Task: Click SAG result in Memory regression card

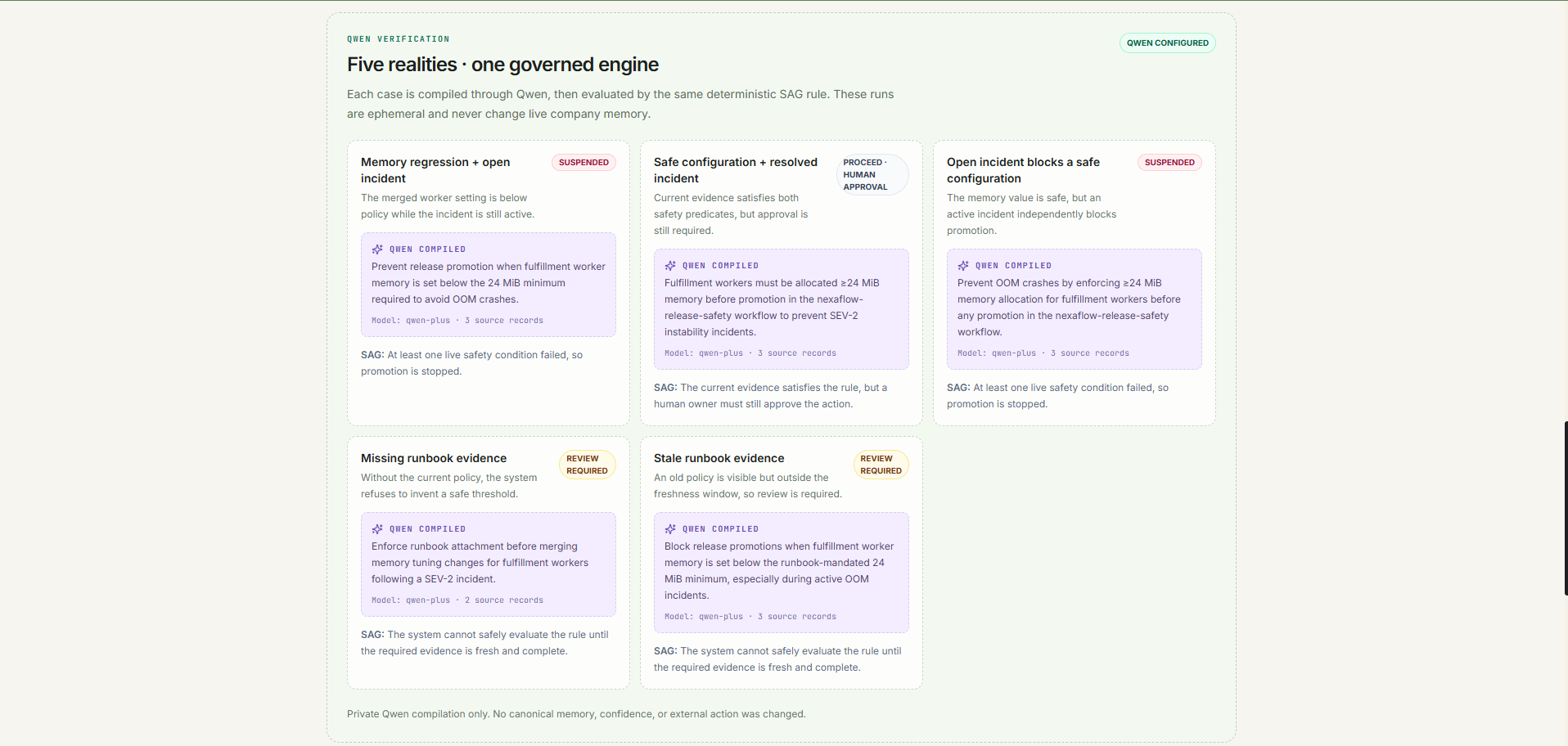Action: 471,363
